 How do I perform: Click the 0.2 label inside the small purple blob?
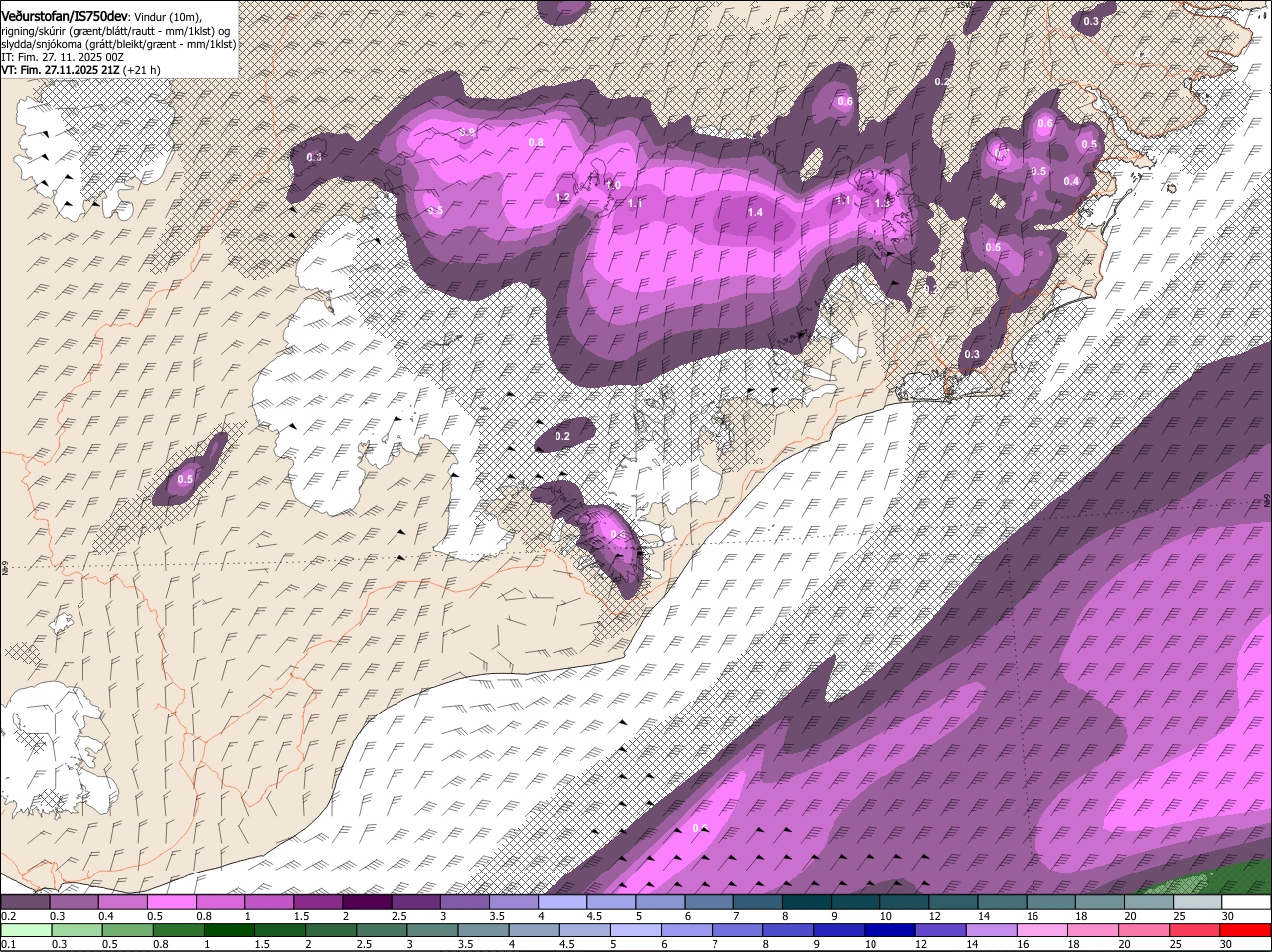pyautogui.click(x=562, y=436)
